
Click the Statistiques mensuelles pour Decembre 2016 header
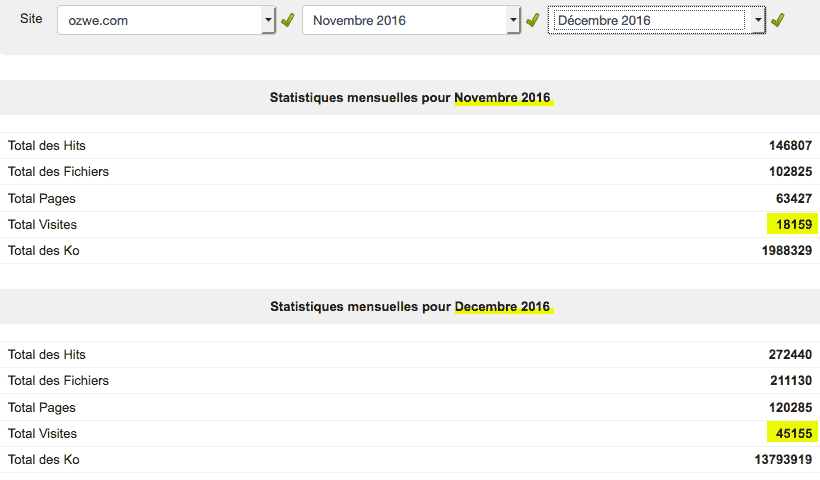(x=410, y=306)
